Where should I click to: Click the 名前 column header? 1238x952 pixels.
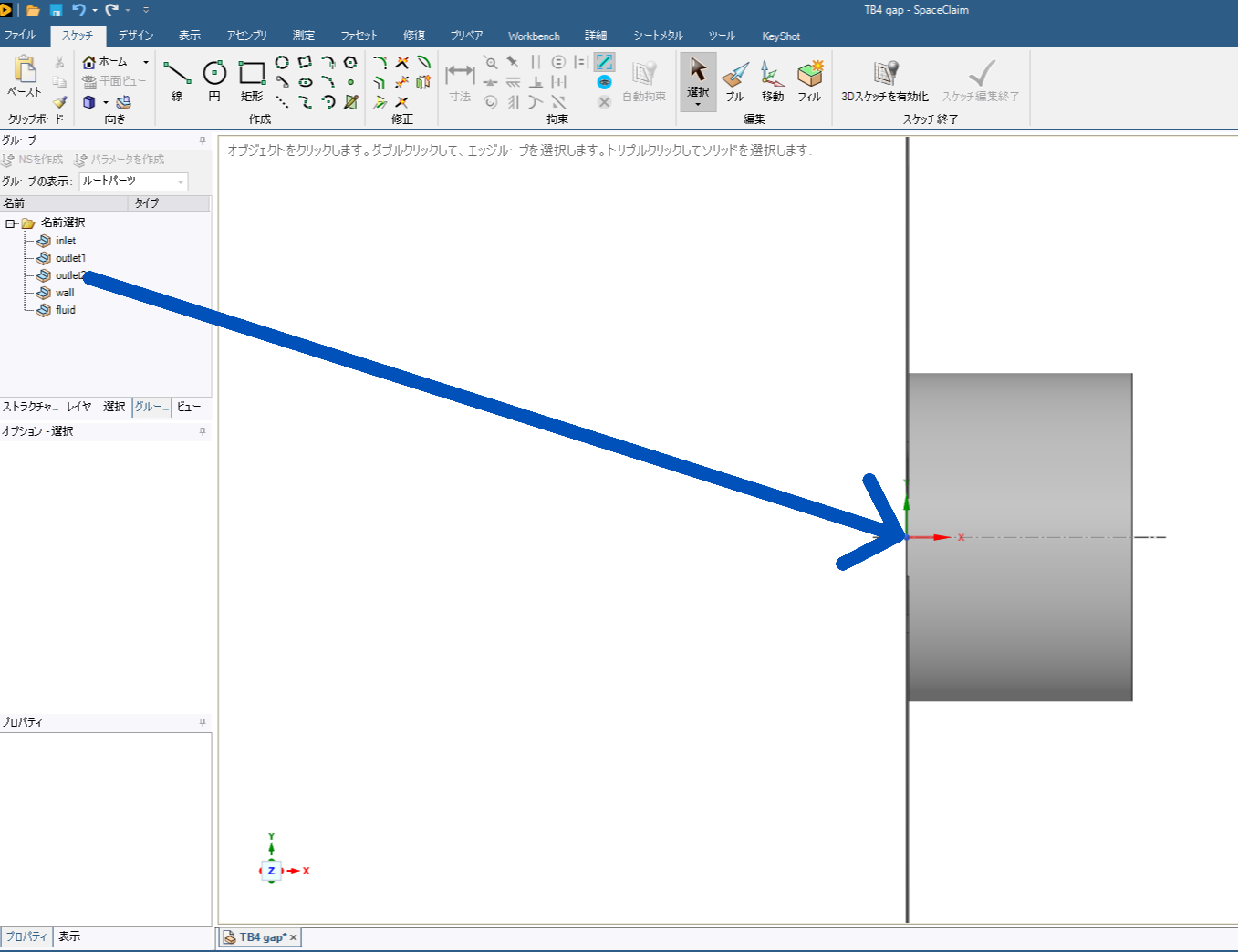point(64,203)
